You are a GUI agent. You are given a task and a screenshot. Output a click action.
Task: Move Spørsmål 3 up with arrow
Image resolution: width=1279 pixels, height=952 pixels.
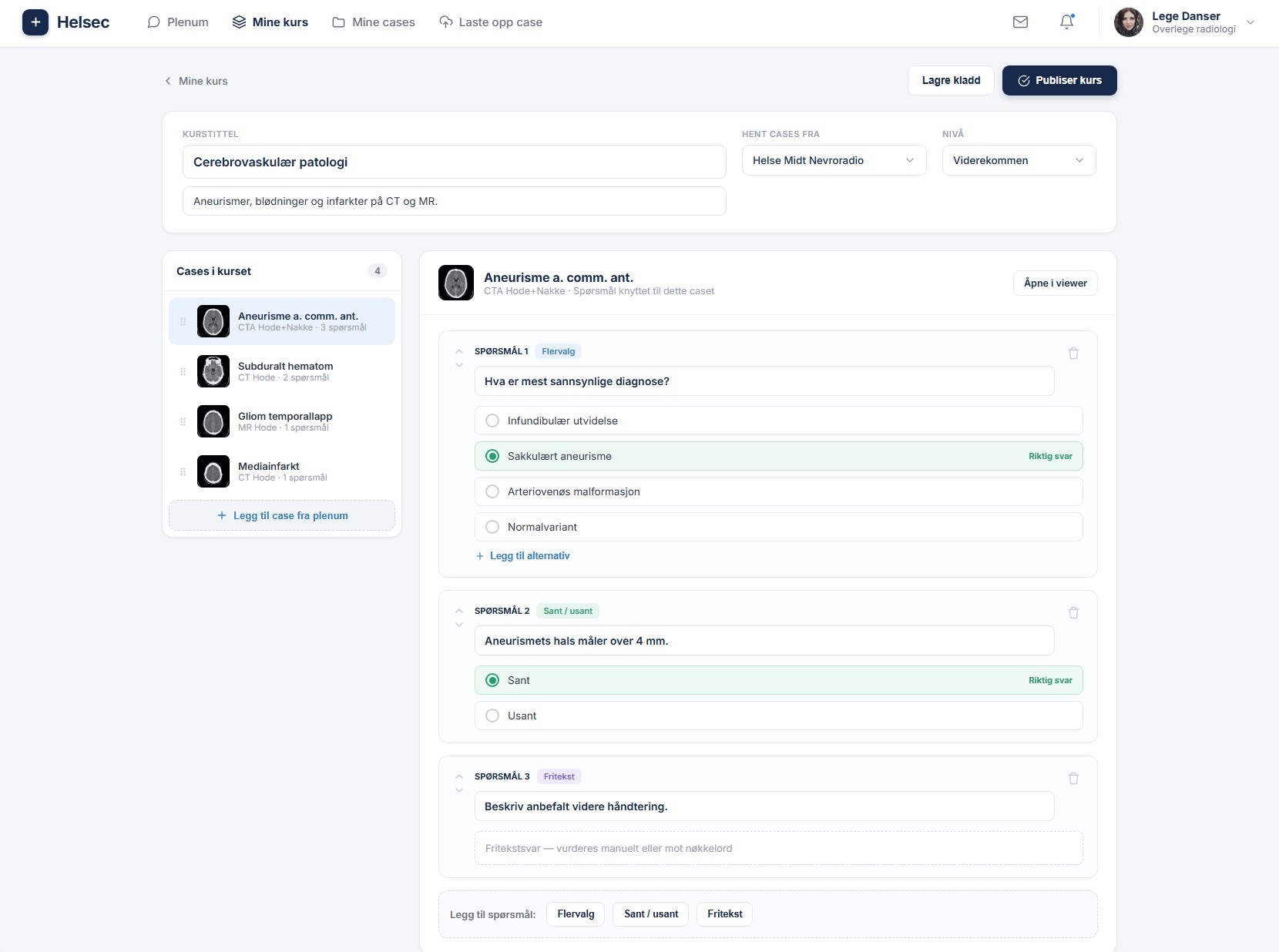point(459,776)
